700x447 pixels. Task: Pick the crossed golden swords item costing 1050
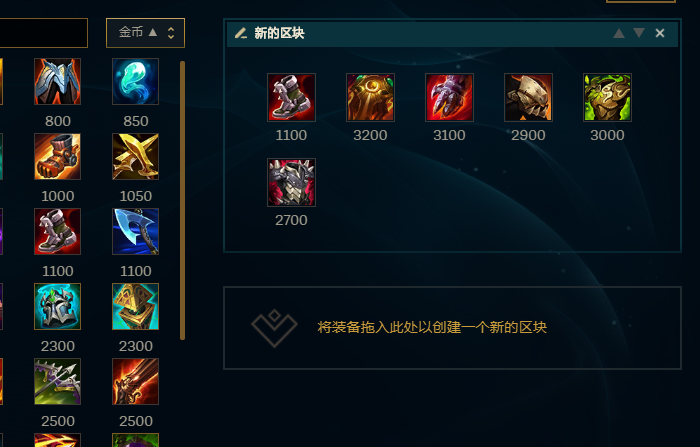point(135,156)
